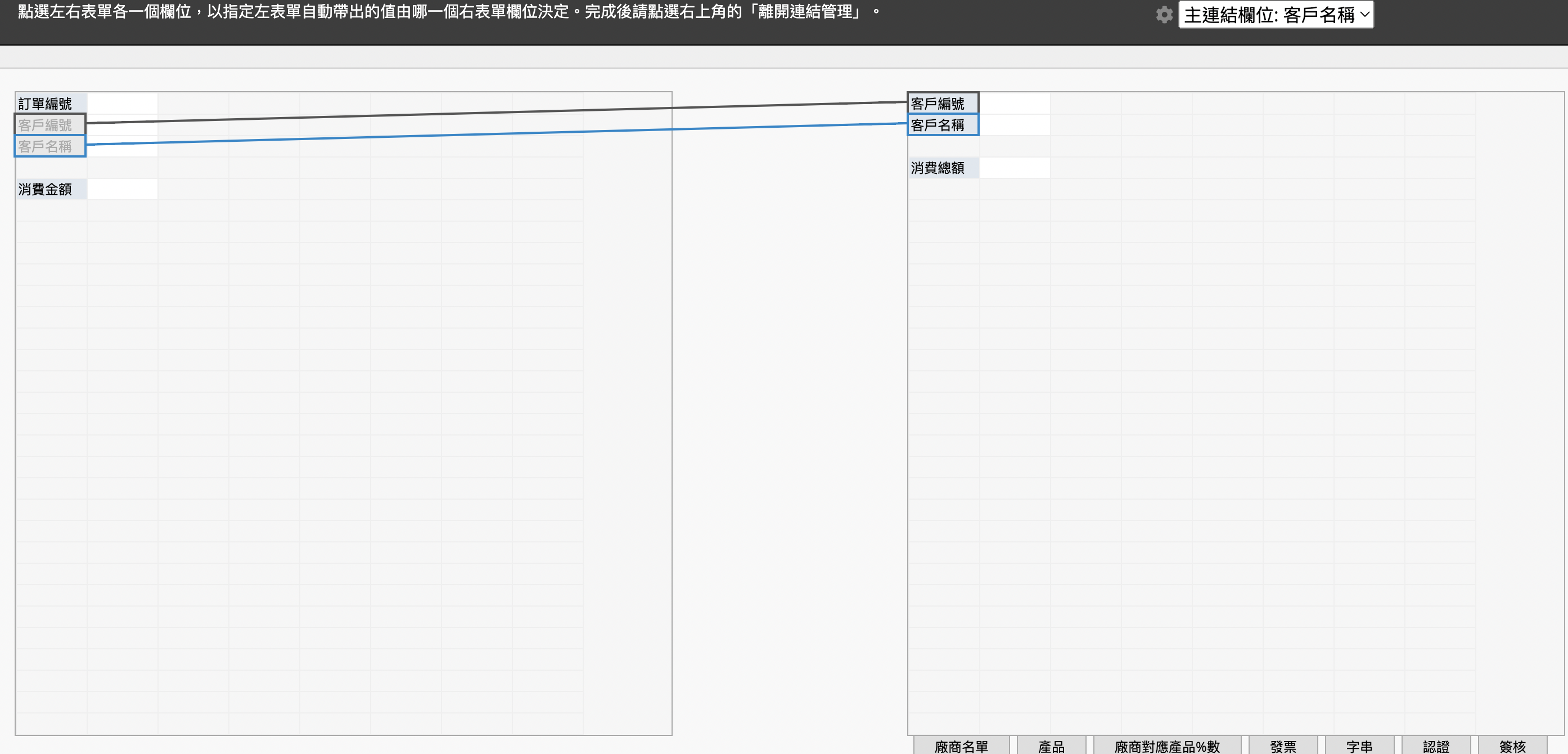This screenshot has height=754, width=1568.
Task: Click the value cell beside 消費總額
Action: tap(1015, 168)
